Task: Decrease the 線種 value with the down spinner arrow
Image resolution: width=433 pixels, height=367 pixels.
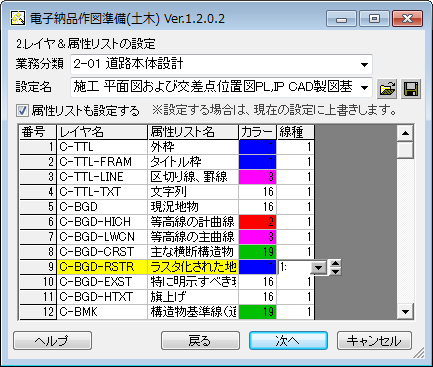Action: click(x=335, y=271)
